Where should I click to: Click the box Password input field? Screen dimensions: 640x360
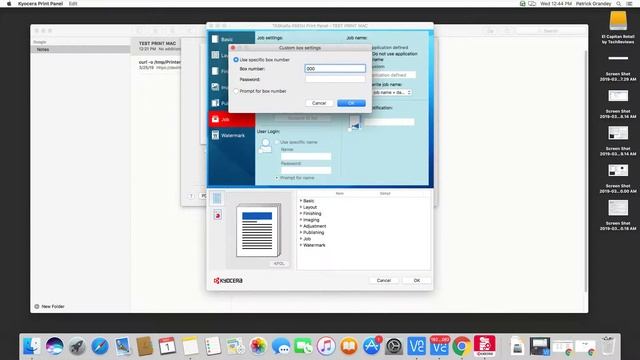click(x=335, y=79)
